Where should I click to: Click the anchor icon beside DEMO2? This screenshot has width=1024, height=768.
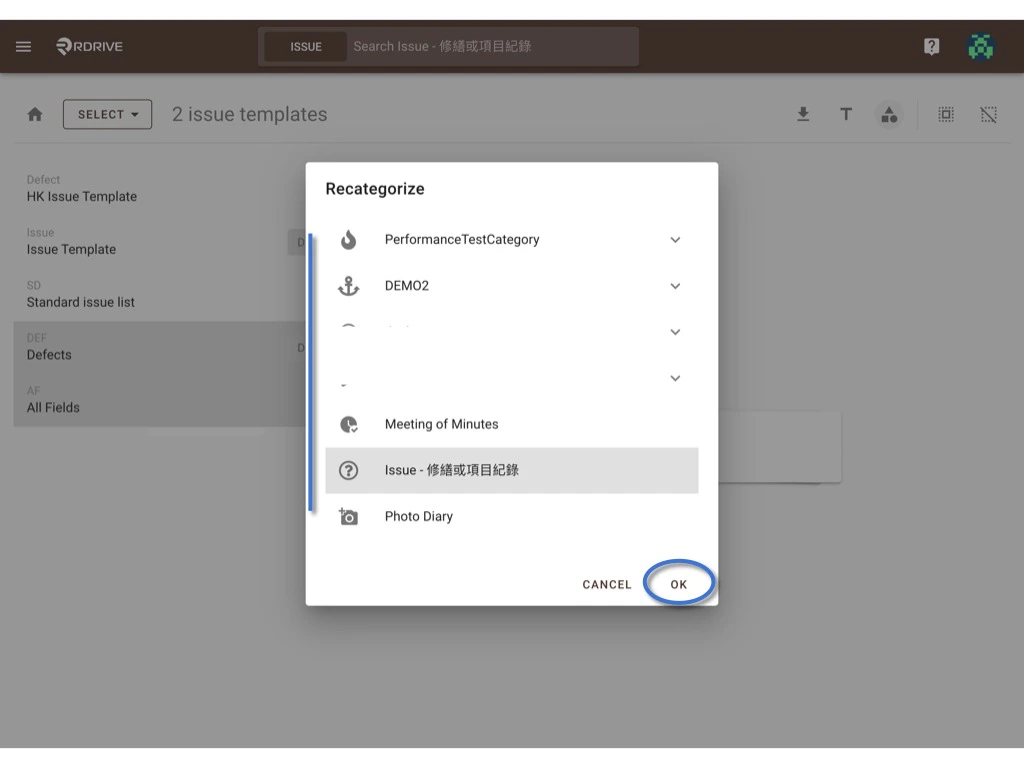tap(349, 286)
